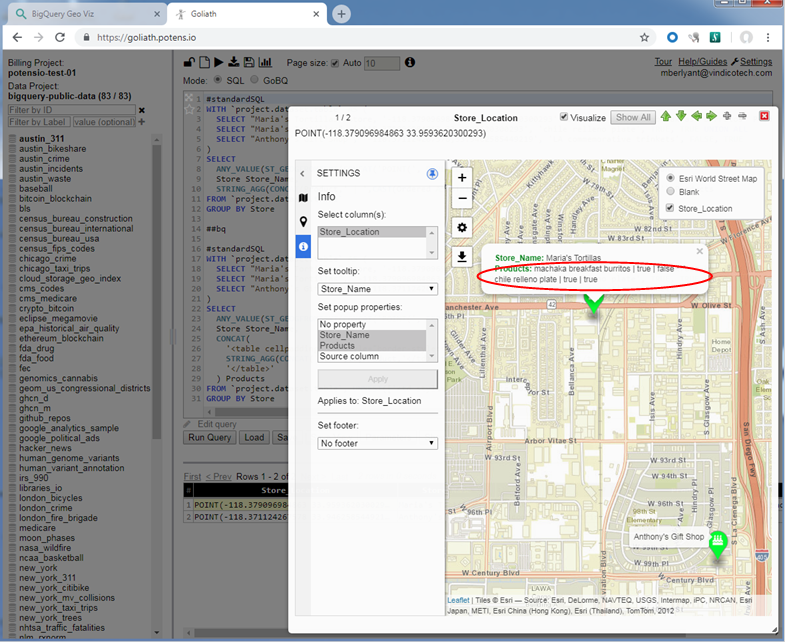Screen dimensions: 786x643
Task: Switch to BigQuery Geo Viz tab
Action: [87, 14]
